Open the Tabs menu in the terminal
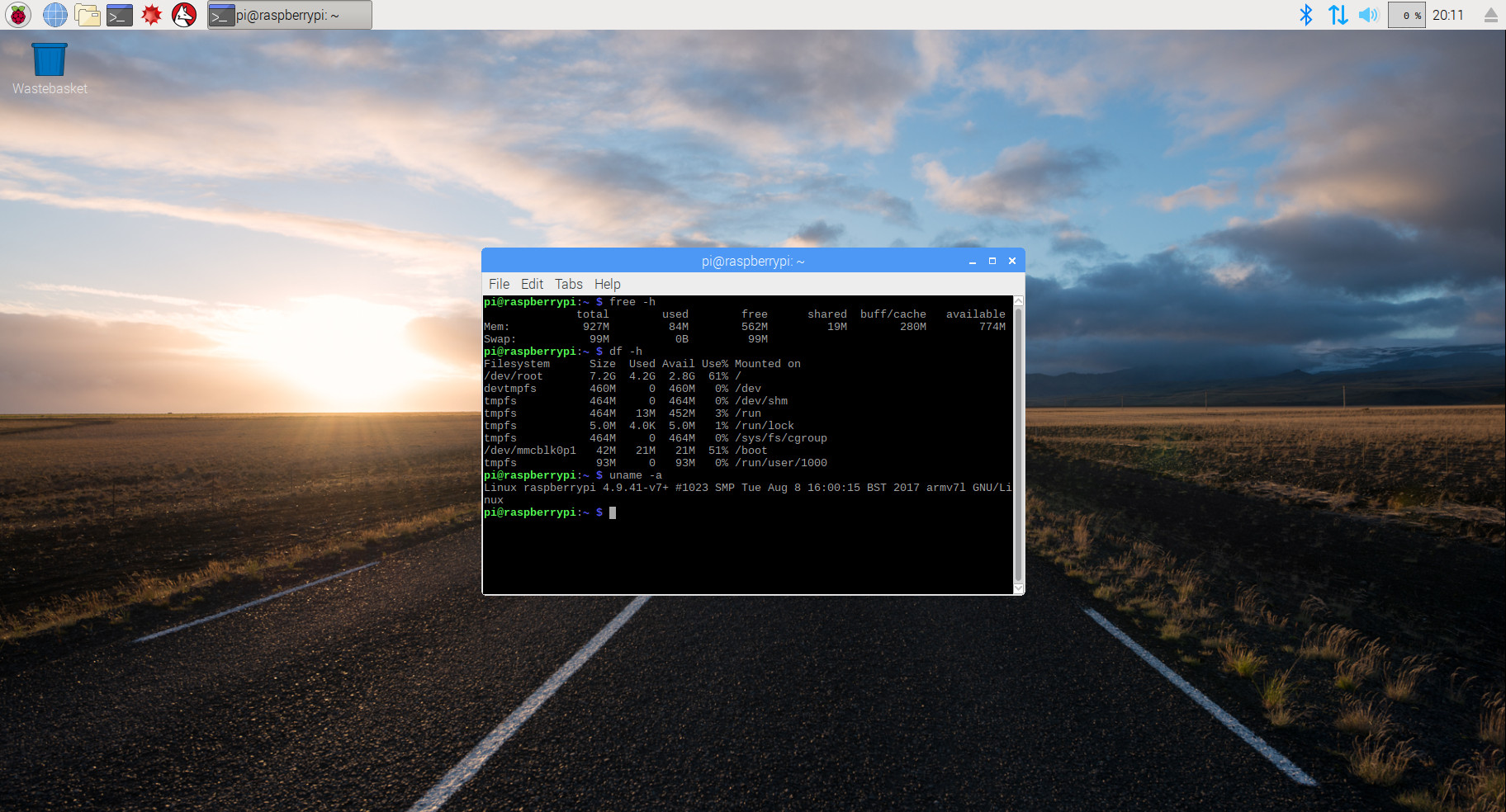The width and height of the screenshot is (1506, 812). click(568, 284)
